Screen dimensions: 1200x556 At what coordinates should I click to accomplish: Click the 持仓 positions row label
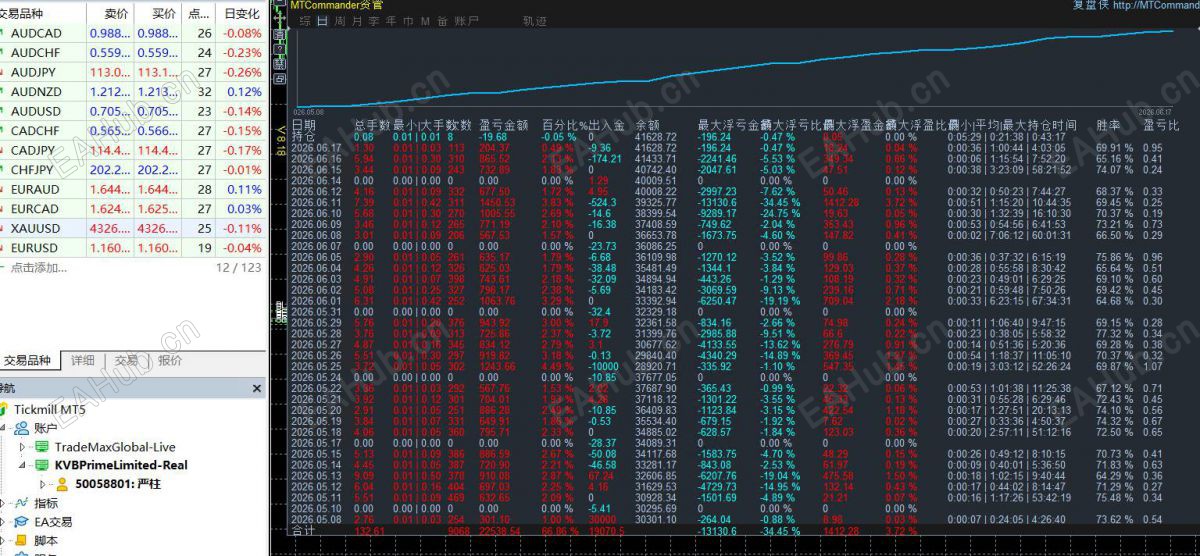pyautogui.click(x=304, y=136)
